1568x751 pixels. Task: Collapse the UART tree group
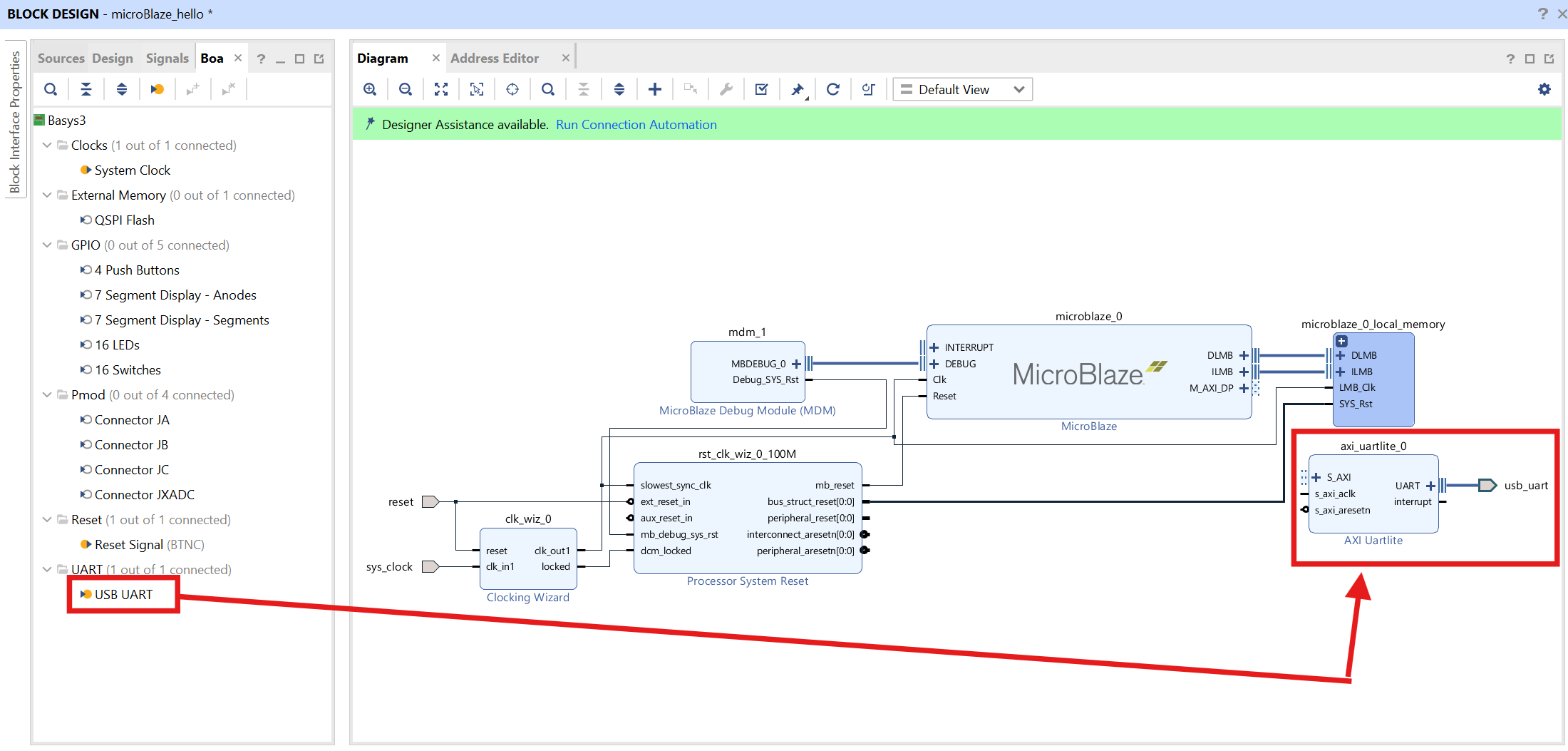pos(47,569)
